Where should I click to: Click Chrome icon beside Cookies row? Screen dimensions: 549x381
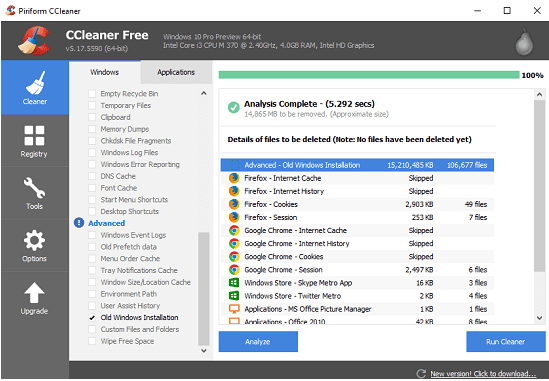pos(234,257)
